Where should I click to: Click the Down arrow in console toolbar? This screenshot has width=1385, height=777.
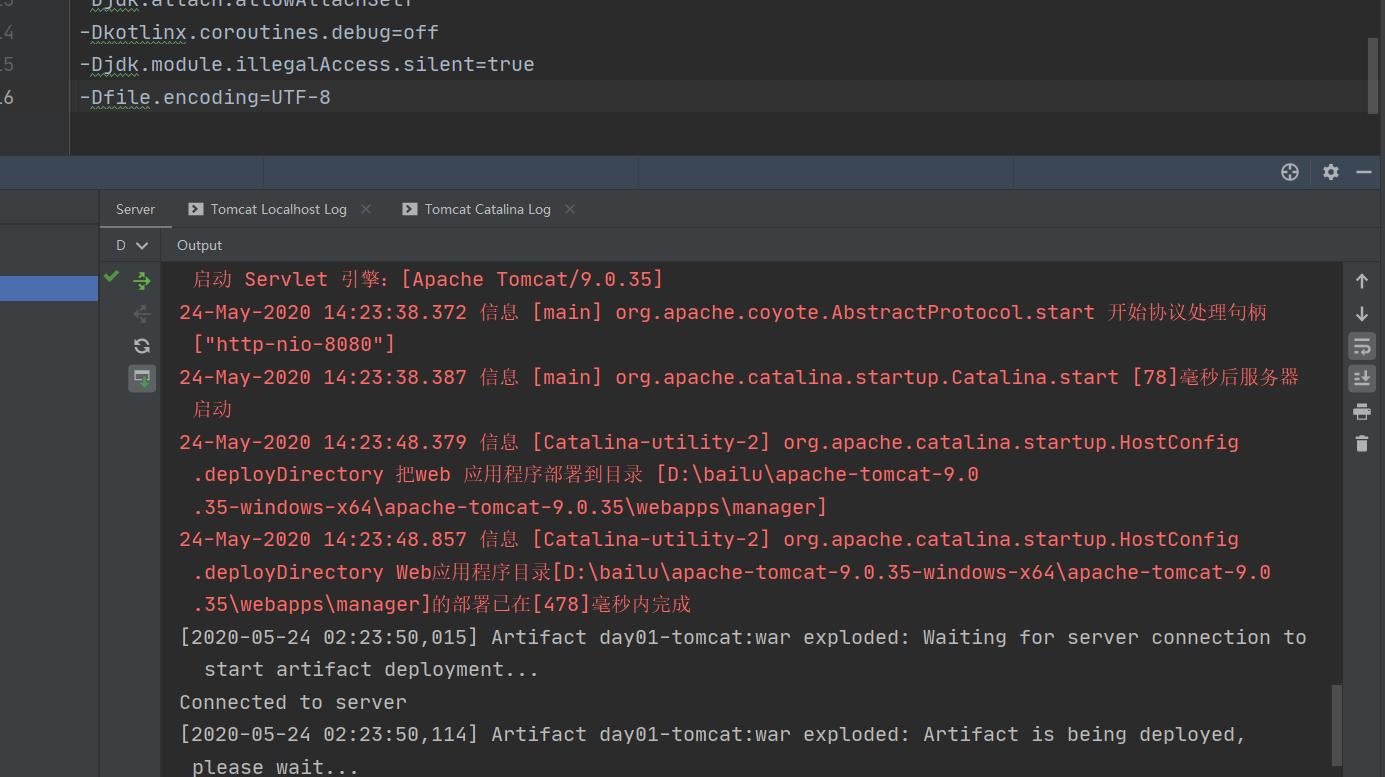click(x=1361, y=314)
